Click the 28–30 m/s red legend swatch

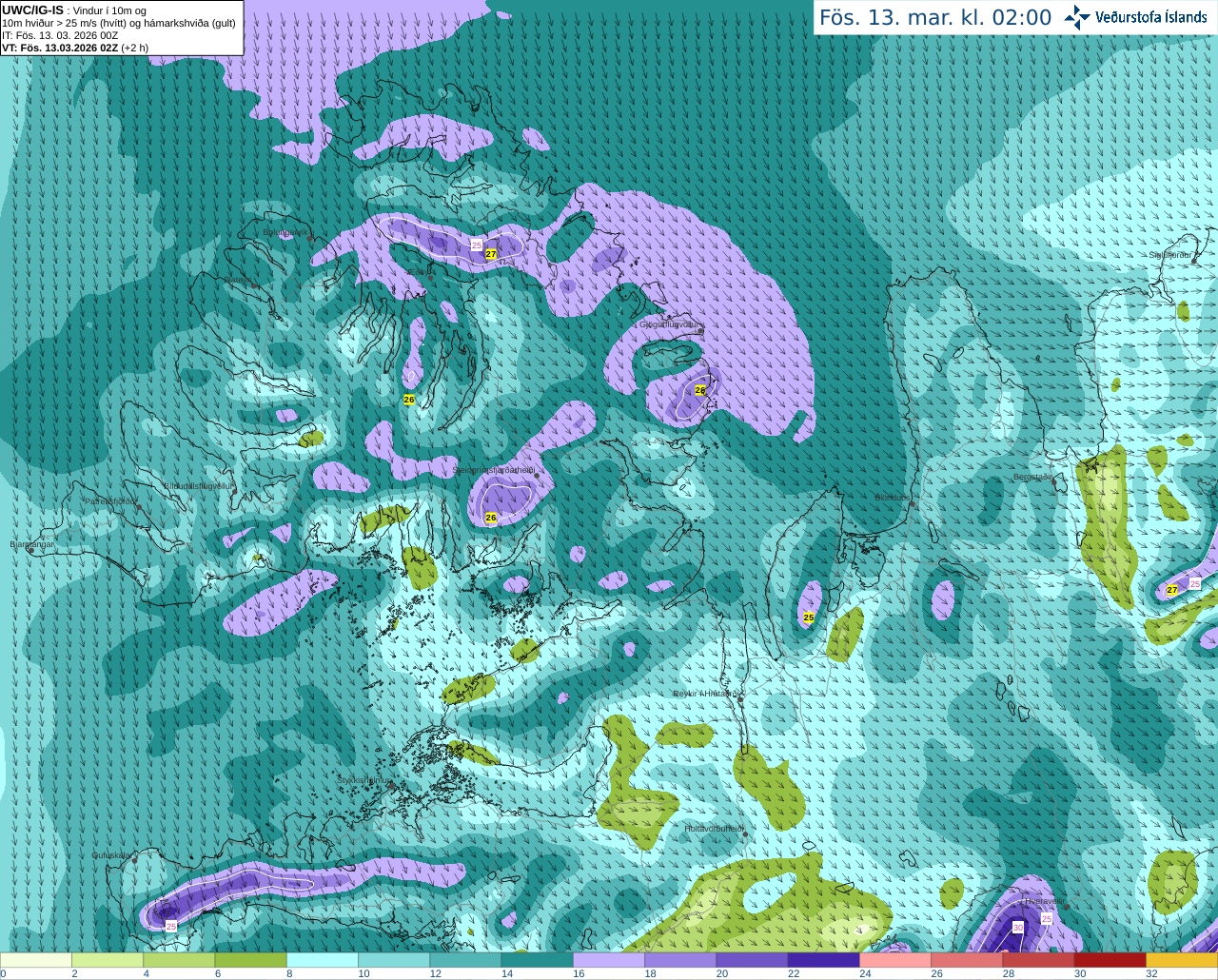pyautogui.click(x=1038, y=959)
